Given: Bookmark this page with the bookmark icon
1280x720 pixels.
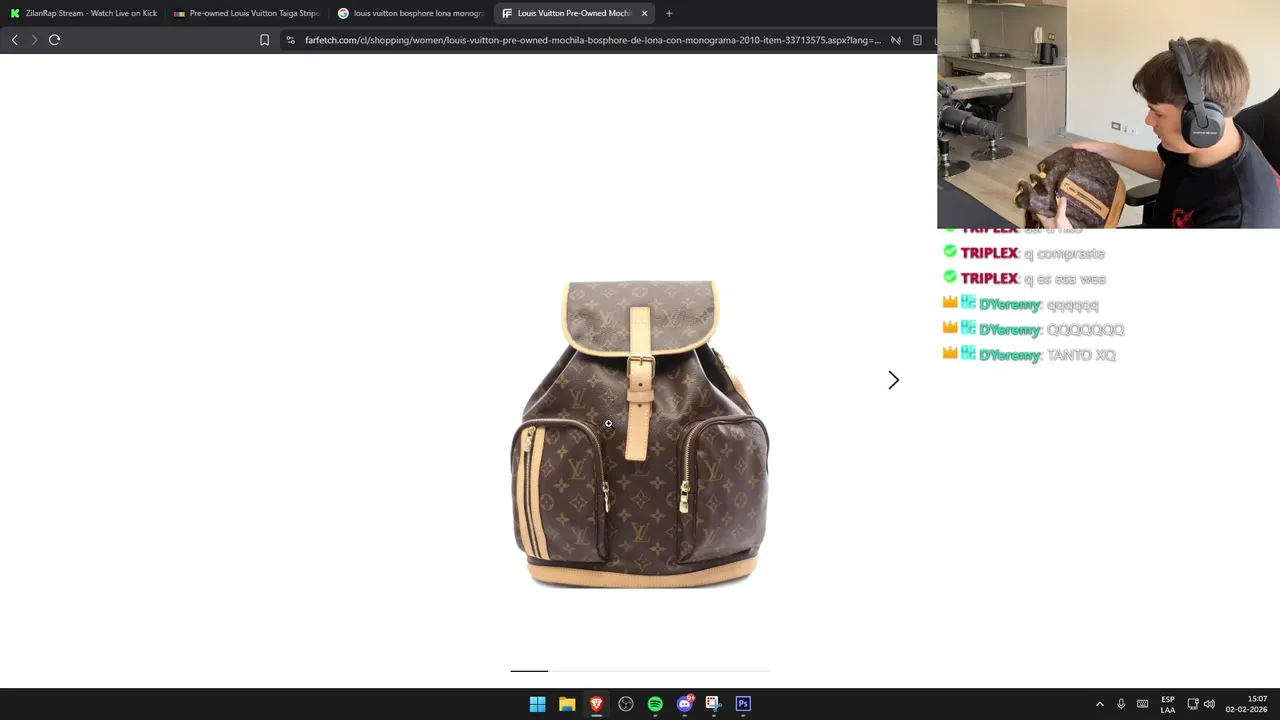Looking at the screenshot, I should 264,40.
